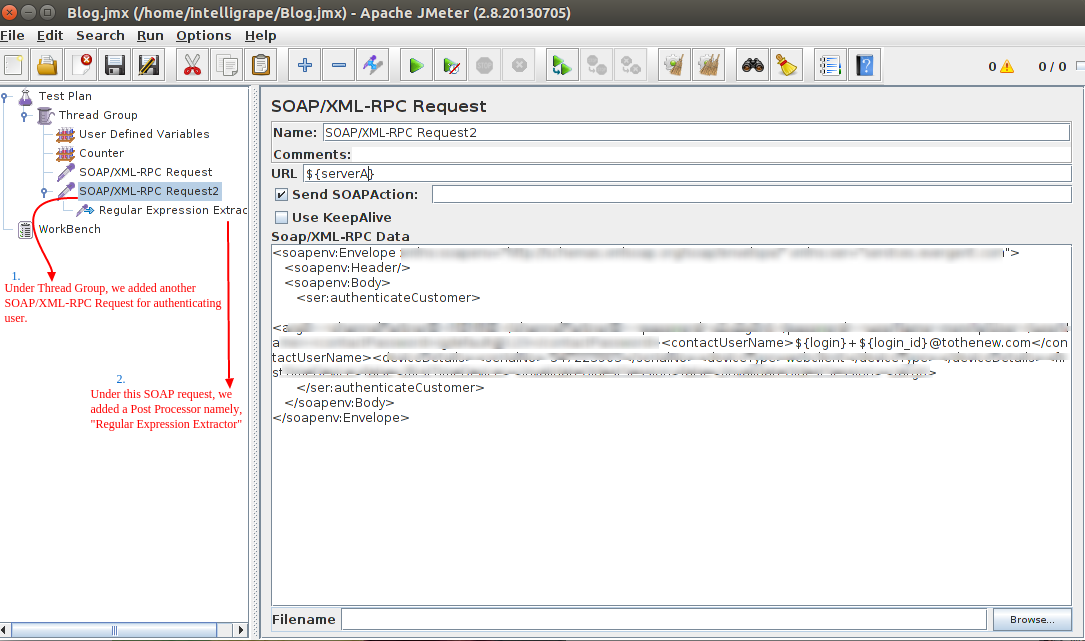The image size is (1085, 641).
Task: Open a test plan with folder icon
Action: tap(47, 66)
